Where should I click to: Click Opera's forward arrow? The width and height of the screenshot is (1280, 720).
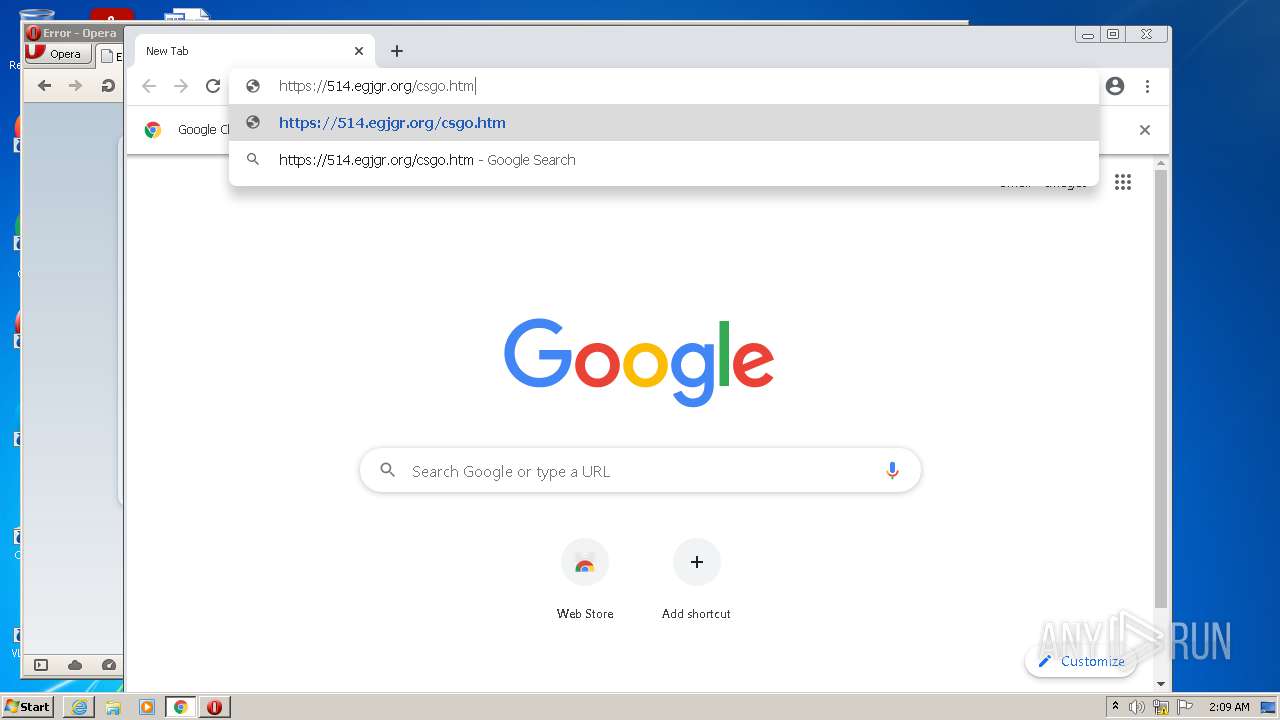click(75, 86)
